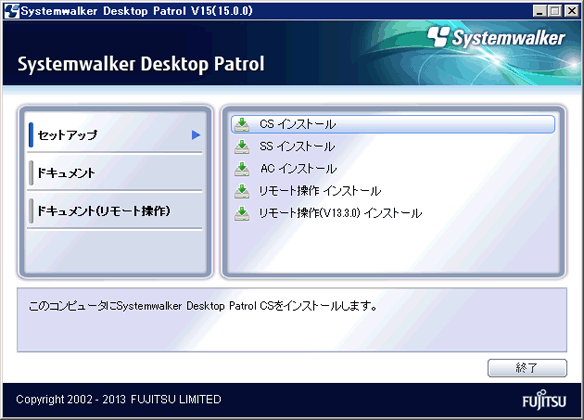Click the リモート操作 インストール download icon
The image size is (584, 420).
[242, 191]
